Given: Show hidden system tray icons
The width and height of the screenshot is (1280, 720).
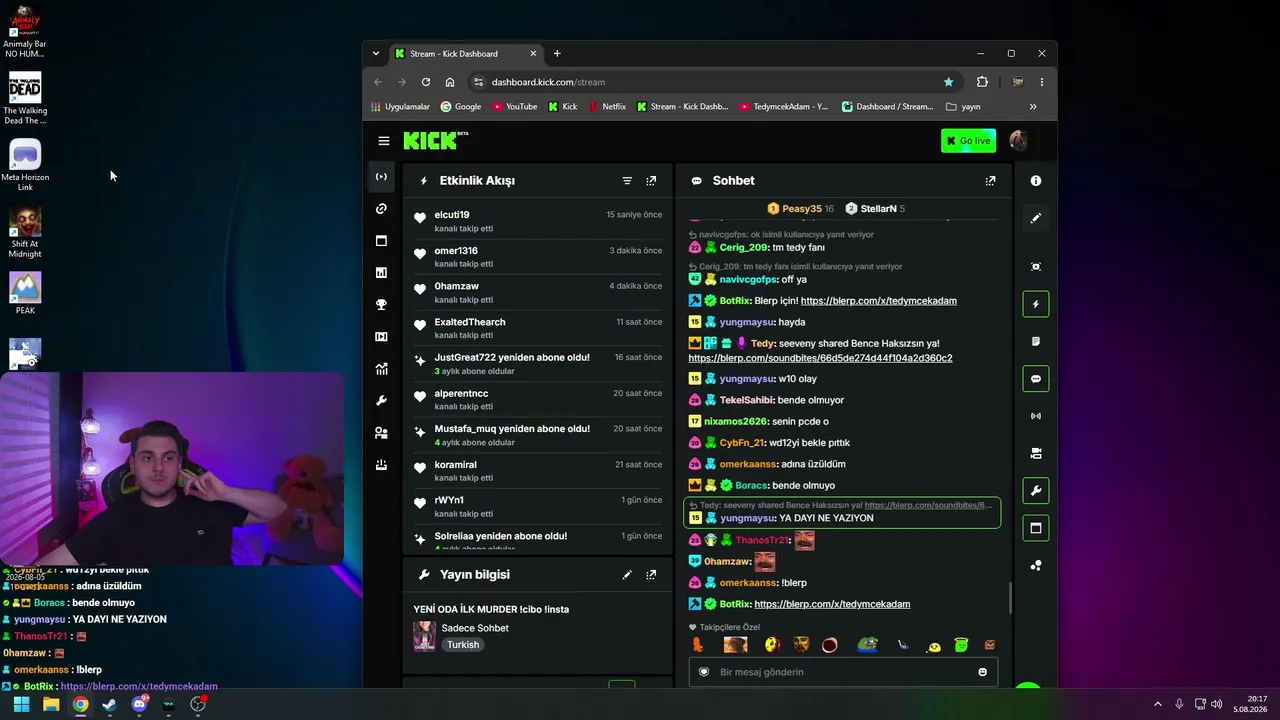Looking at the screenshot, I should [1158, 704].
